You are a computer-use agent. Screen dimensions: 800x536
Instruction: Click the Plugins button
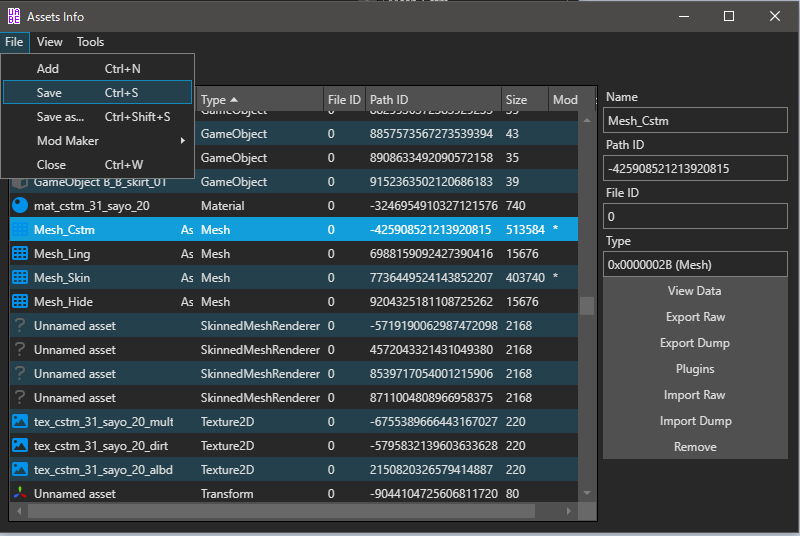pyautogui.click(x=695, y=369)
